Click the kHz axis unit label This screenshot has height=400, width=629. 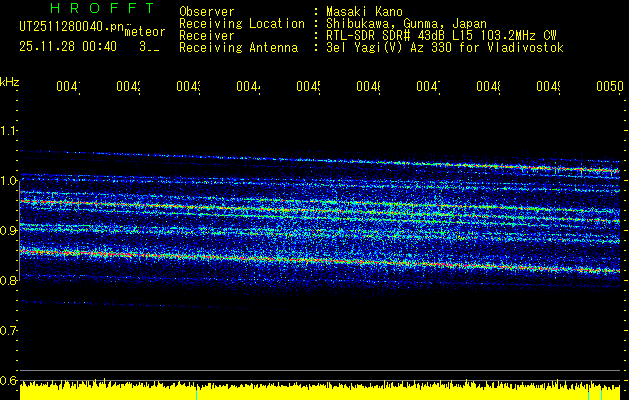click(9, 81)
